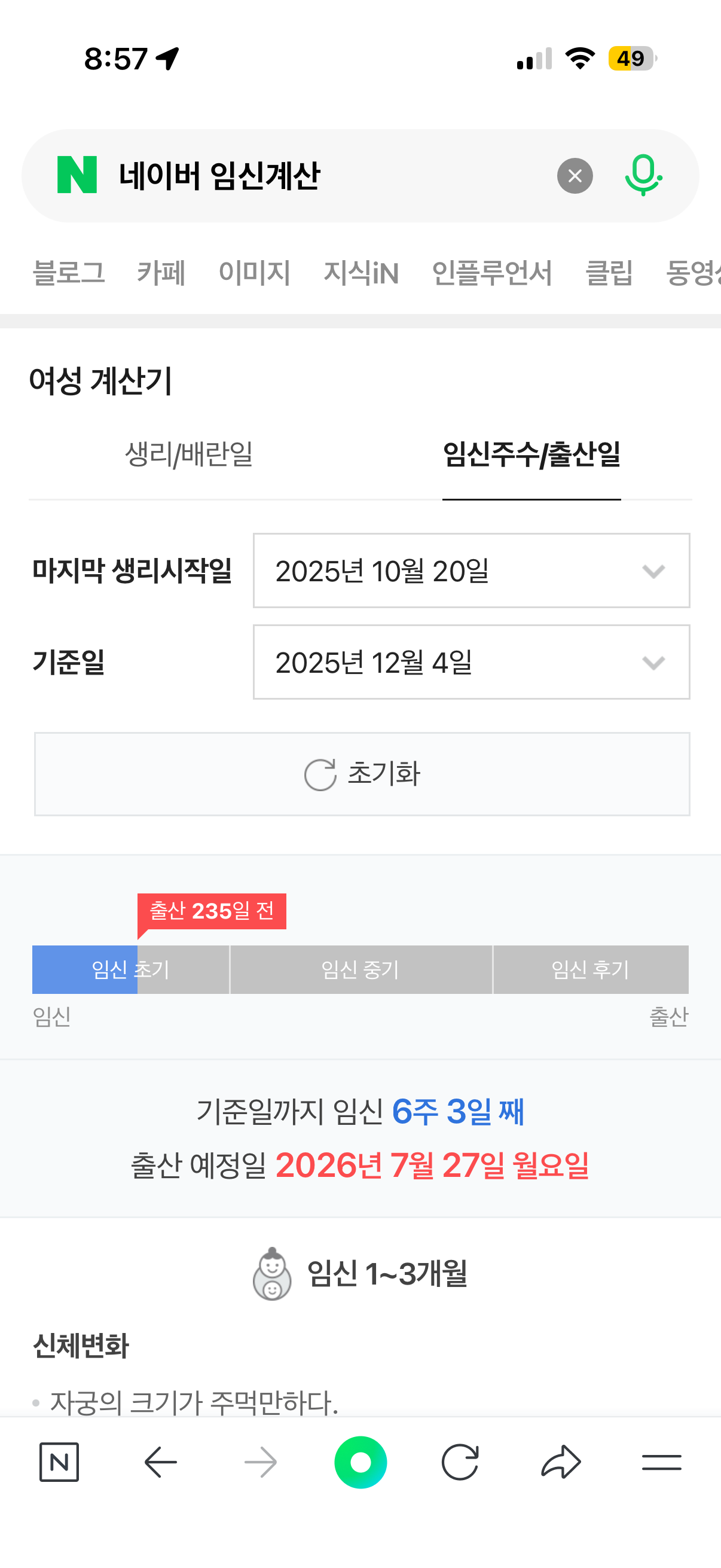Open the 인플루언서 search category
The height and width of the screenshot is (1568, 721).
(491, 272)
